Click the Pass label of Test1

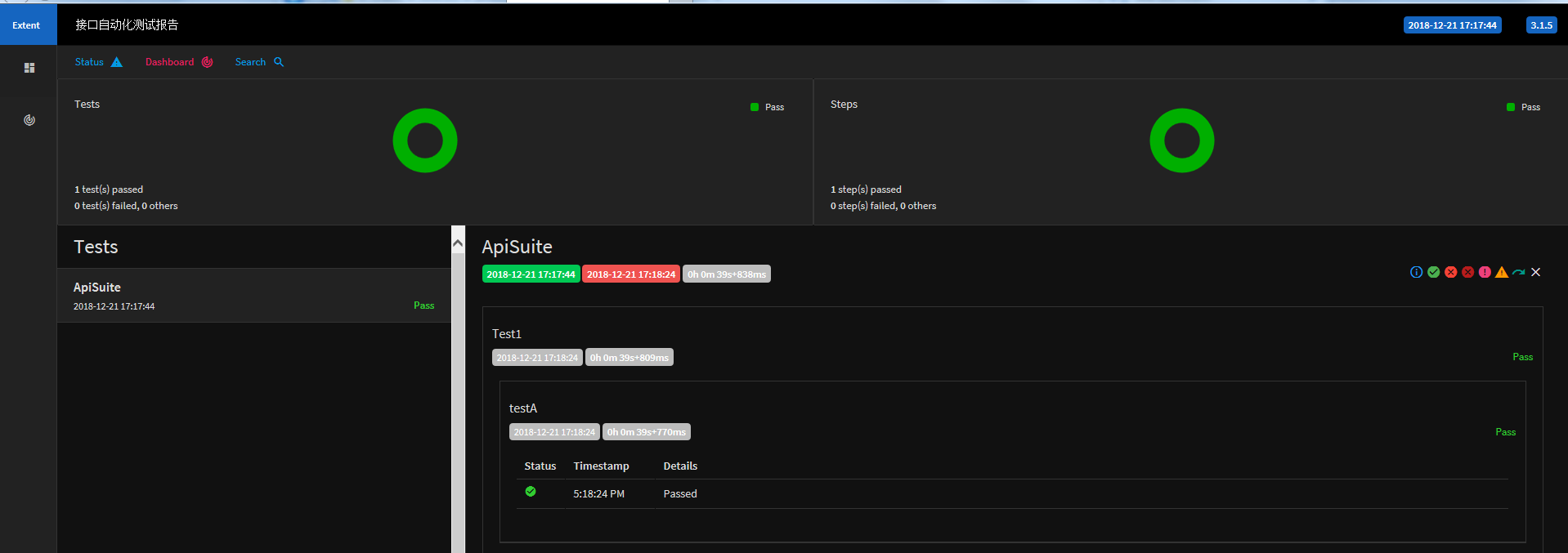point(1522,357)
